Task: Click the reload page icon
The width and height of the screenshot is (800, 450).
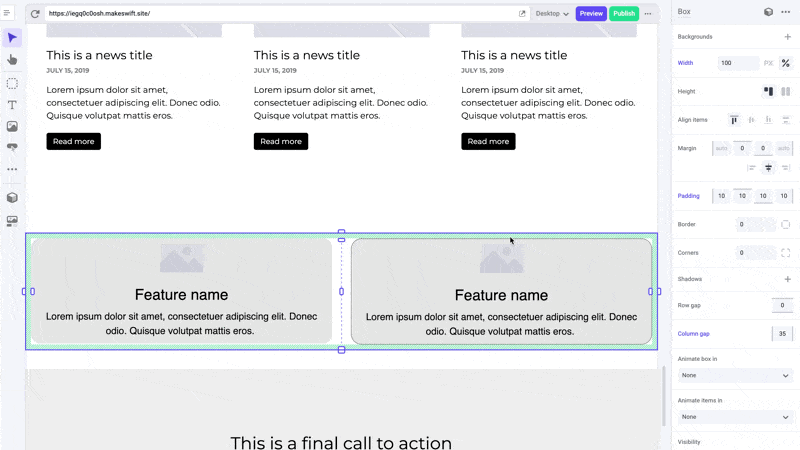Action: click(x=35, y=14)
